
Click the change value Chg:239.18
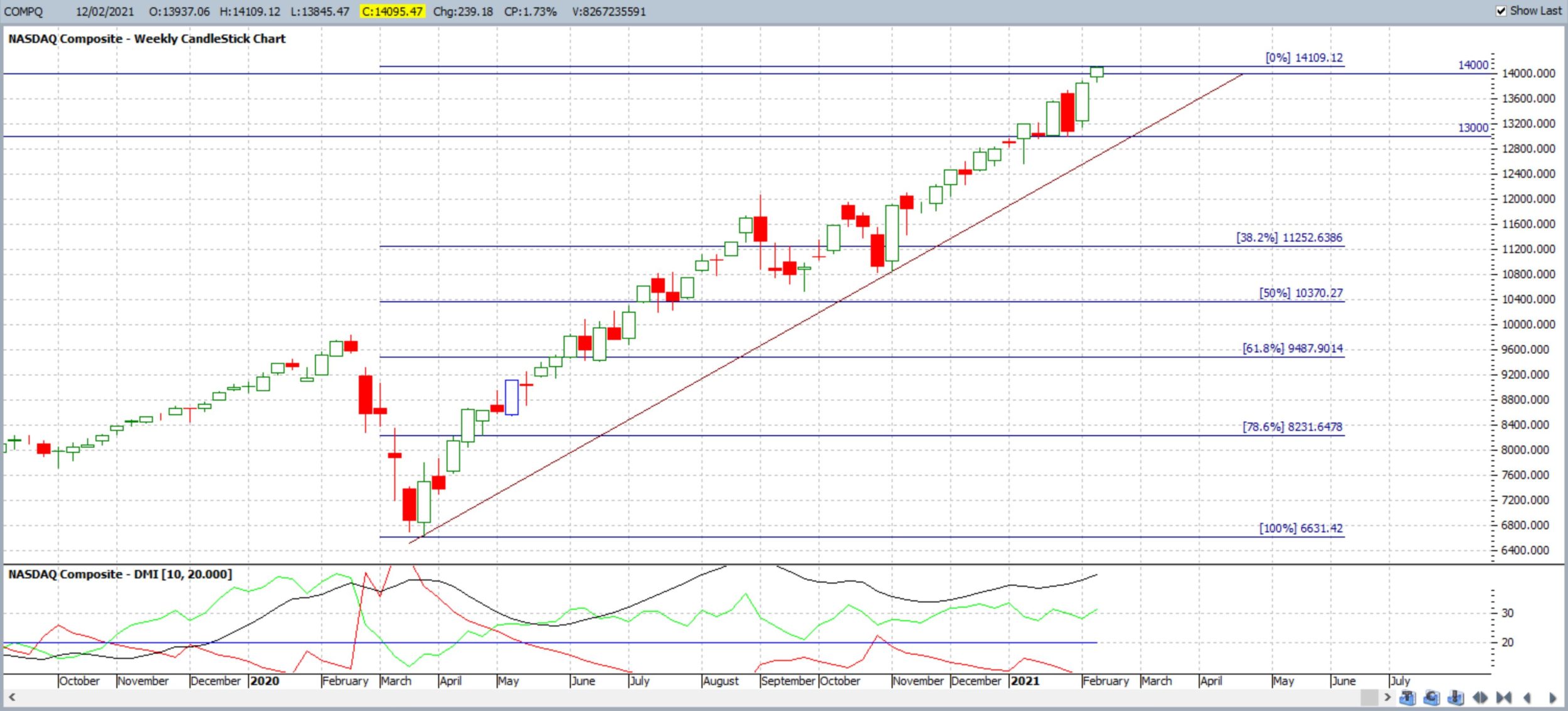463,11
